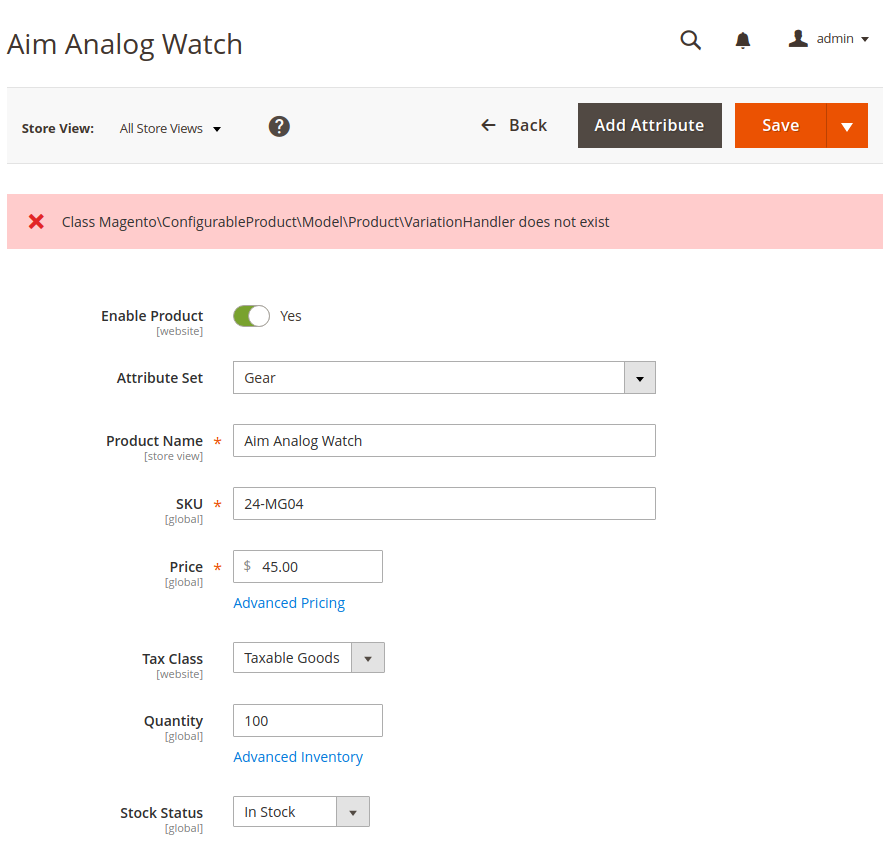
Task: Open the Advanced Pricing link
Action: (289, 603)
